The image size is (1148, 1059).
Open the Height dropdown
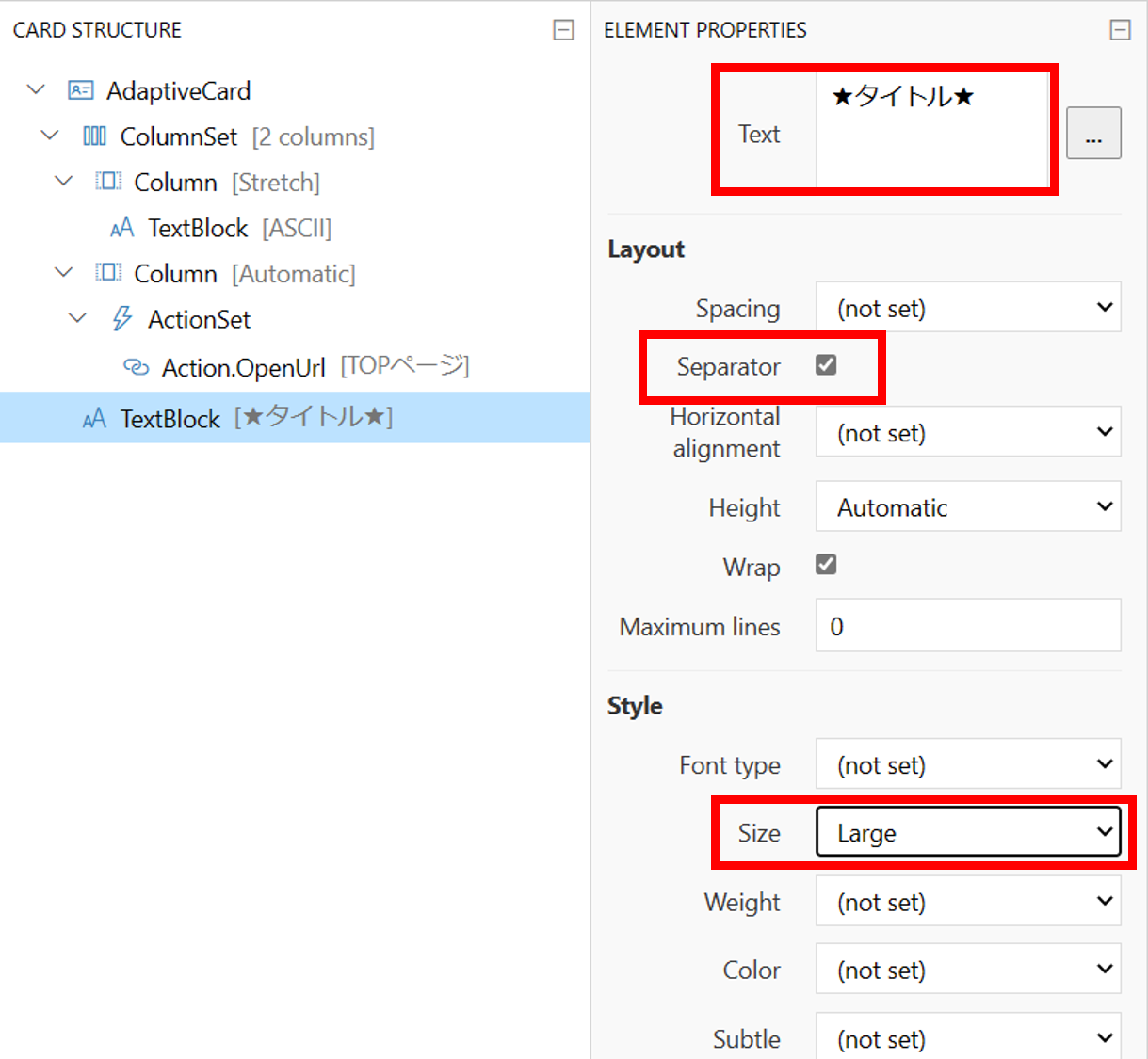pos(968,506)
